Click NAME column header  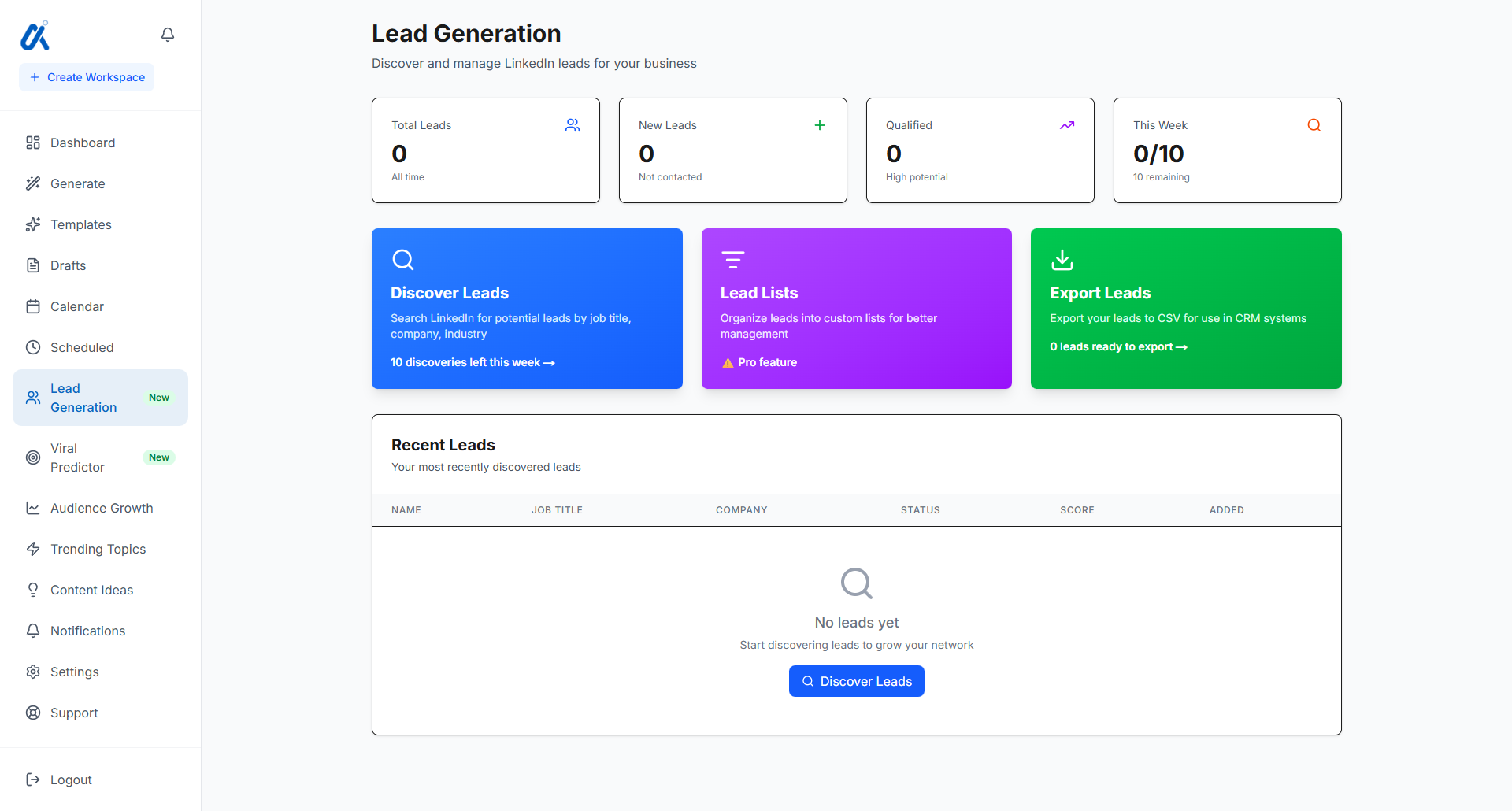[406, 510]
